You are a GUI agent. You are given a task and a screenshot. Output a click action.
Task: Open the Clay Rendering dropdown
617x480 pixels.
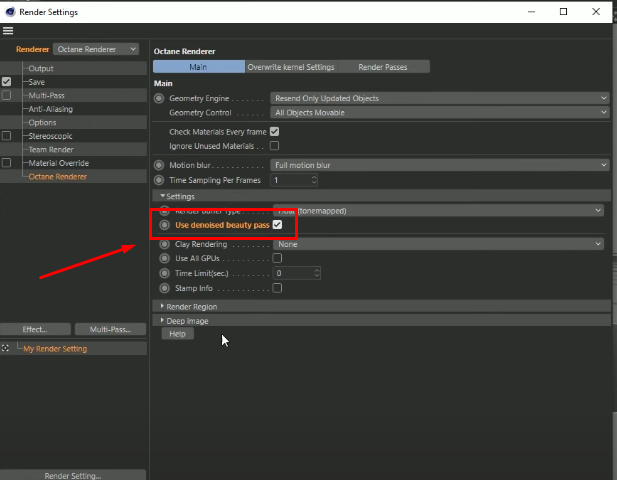pyautogui.click(x=438, y=244)
